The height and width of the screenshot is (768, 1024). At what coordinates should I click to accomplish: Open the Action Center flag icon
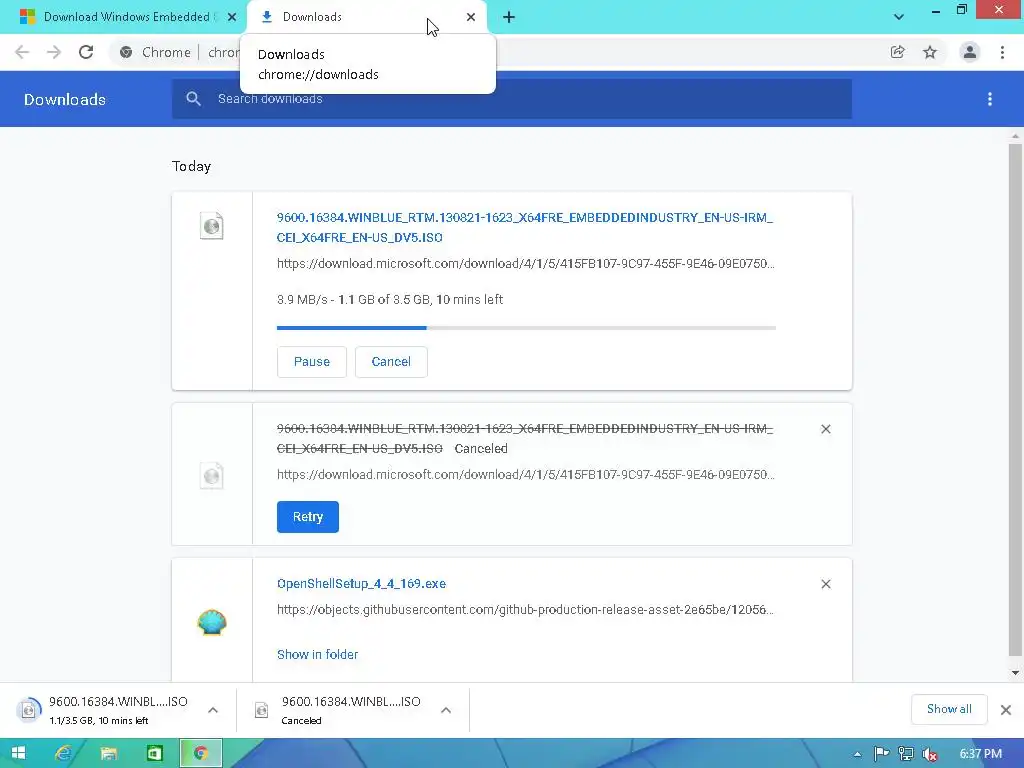pos(881,754)
